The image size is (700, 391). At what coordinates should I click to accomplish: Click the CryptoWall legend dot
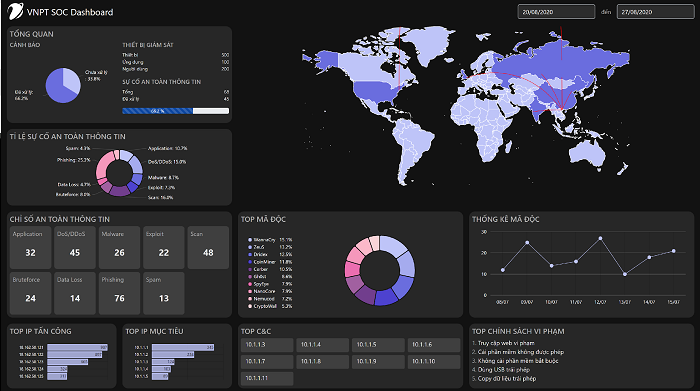(250, 306)
